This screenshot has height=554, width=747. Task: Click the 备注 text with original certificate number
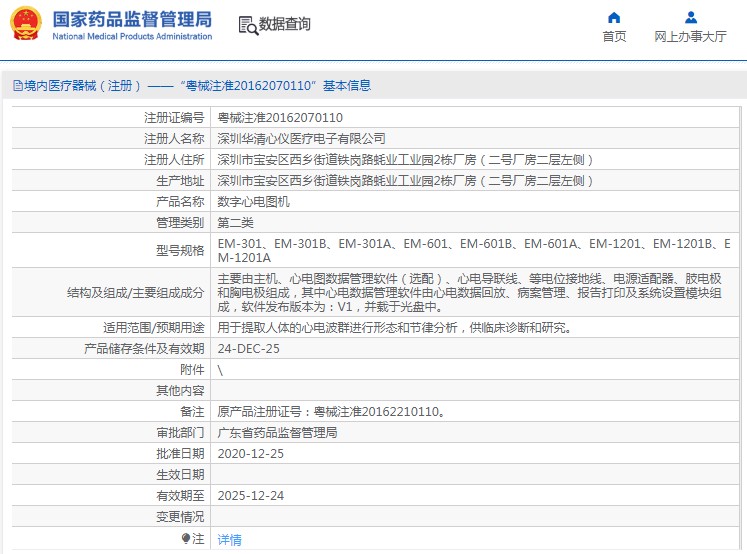pyautogui.click(x=331, y=412)
